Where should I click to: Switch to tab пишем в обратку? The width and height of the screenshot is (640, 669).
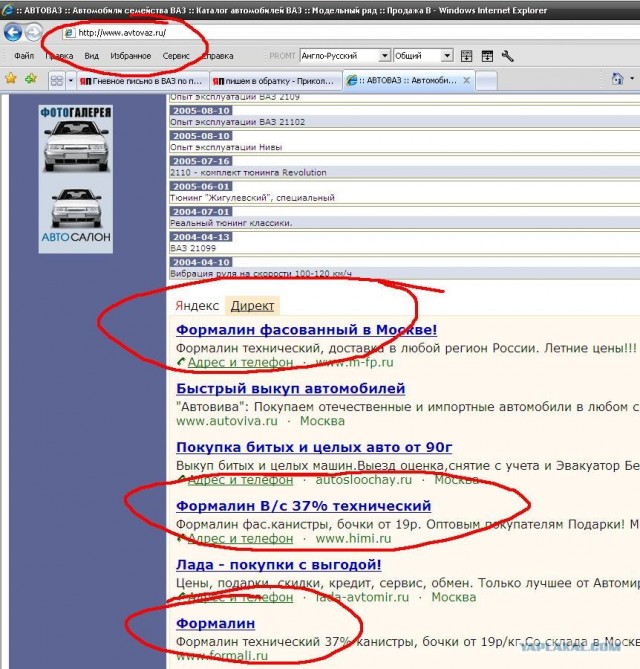click(275, 81)
